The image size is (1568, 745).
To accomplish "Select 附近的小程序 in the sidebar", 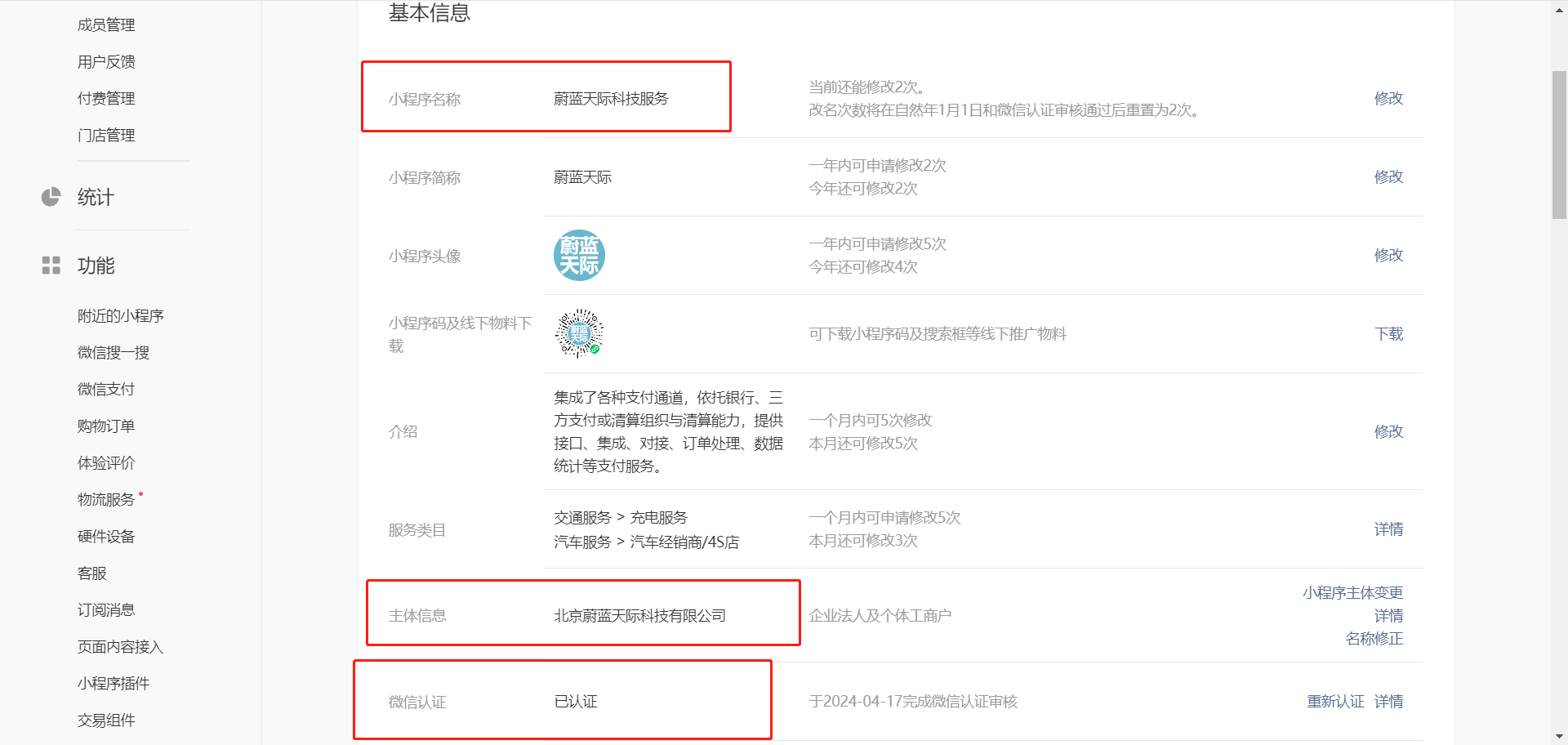I will 121,316.
